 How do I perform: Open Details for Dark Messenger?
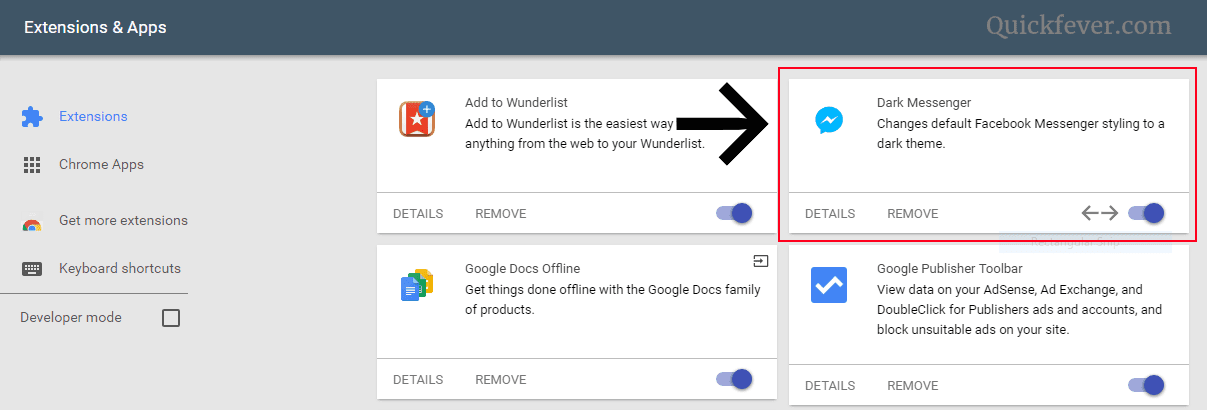(x=830, y=213)
